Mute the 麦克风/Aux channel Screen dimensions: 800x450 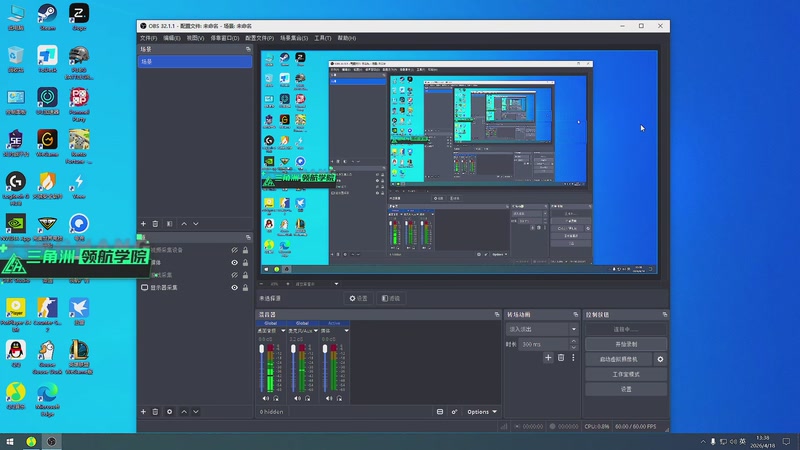[297, 398]
